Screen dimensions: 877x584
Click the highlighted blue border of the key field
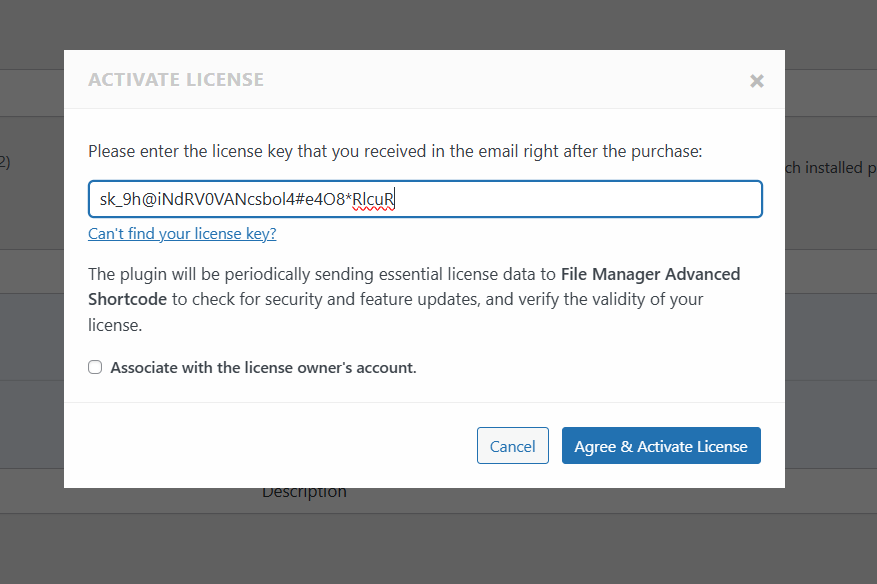point(425,181)
